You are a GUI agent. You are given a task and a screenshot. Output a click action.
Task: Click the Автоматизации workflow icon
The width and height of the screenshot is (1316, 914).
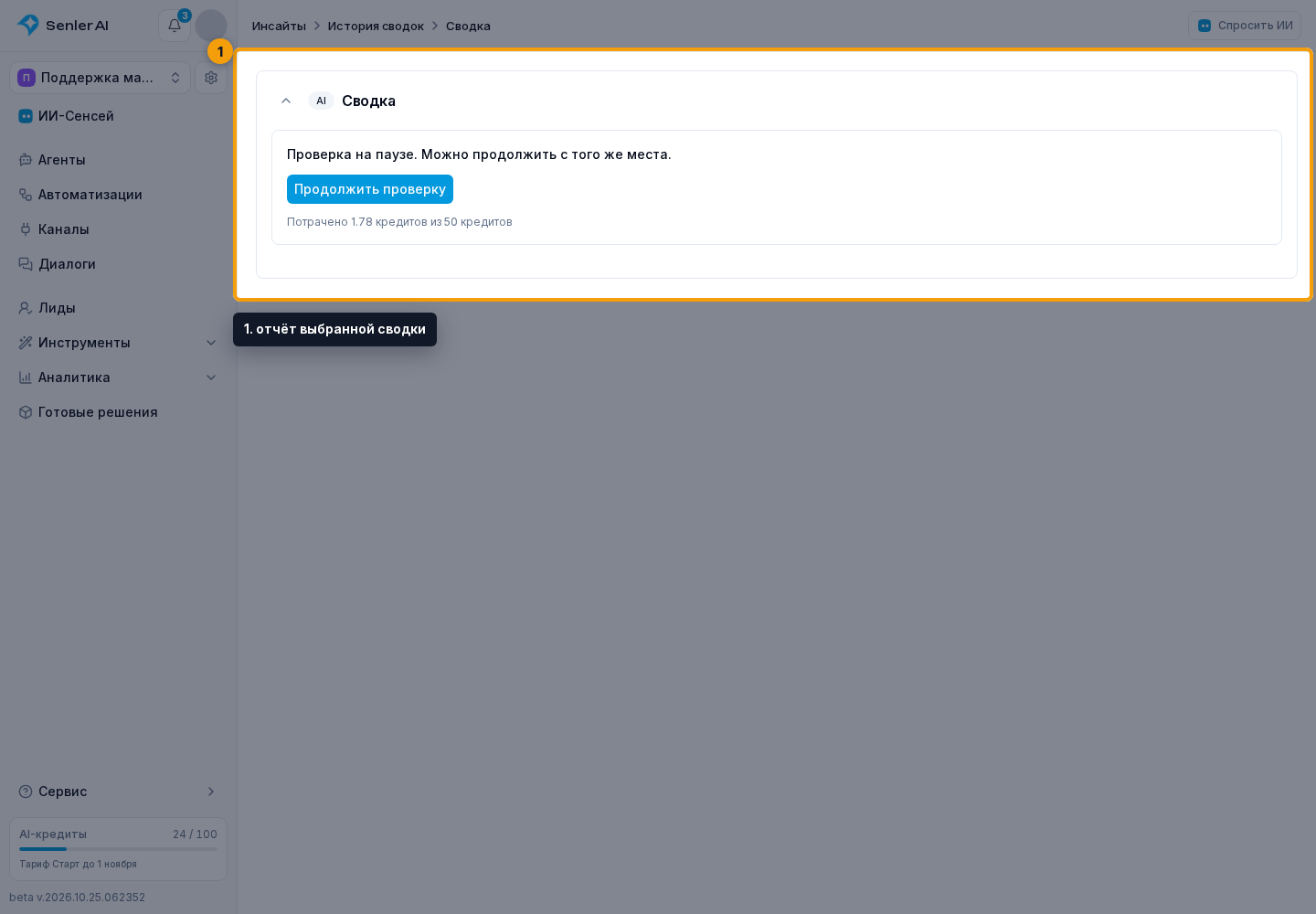(26, 195)
